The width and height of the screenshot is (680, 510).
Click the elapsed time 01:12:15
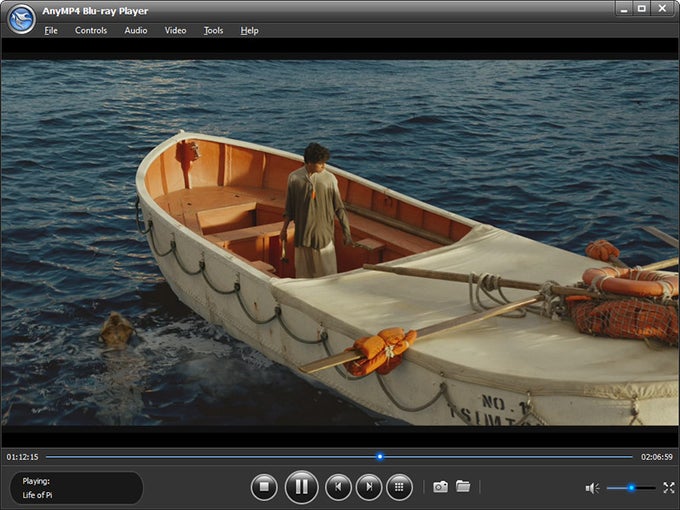click(x=22, y=457)
